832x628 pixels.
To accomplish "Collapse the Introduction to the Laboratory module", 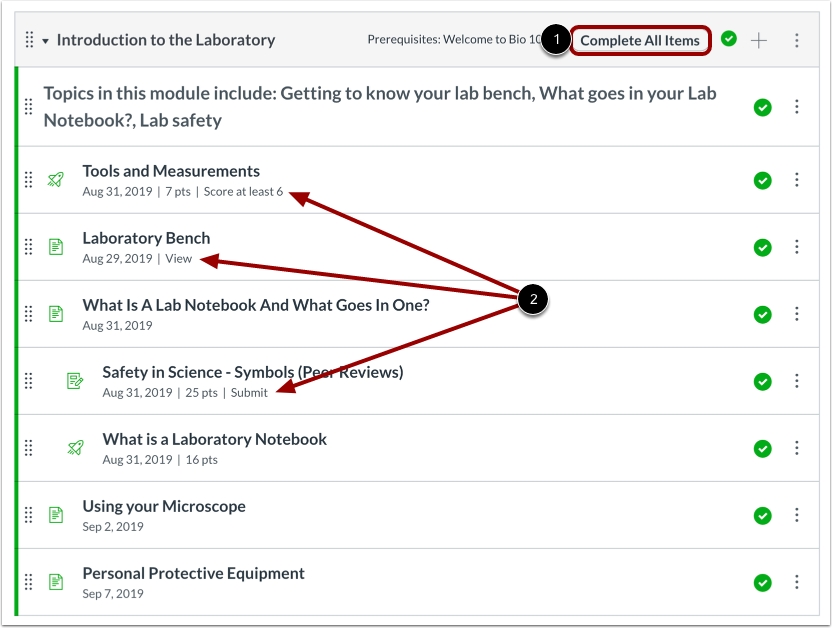I will (x=45, y=41).
